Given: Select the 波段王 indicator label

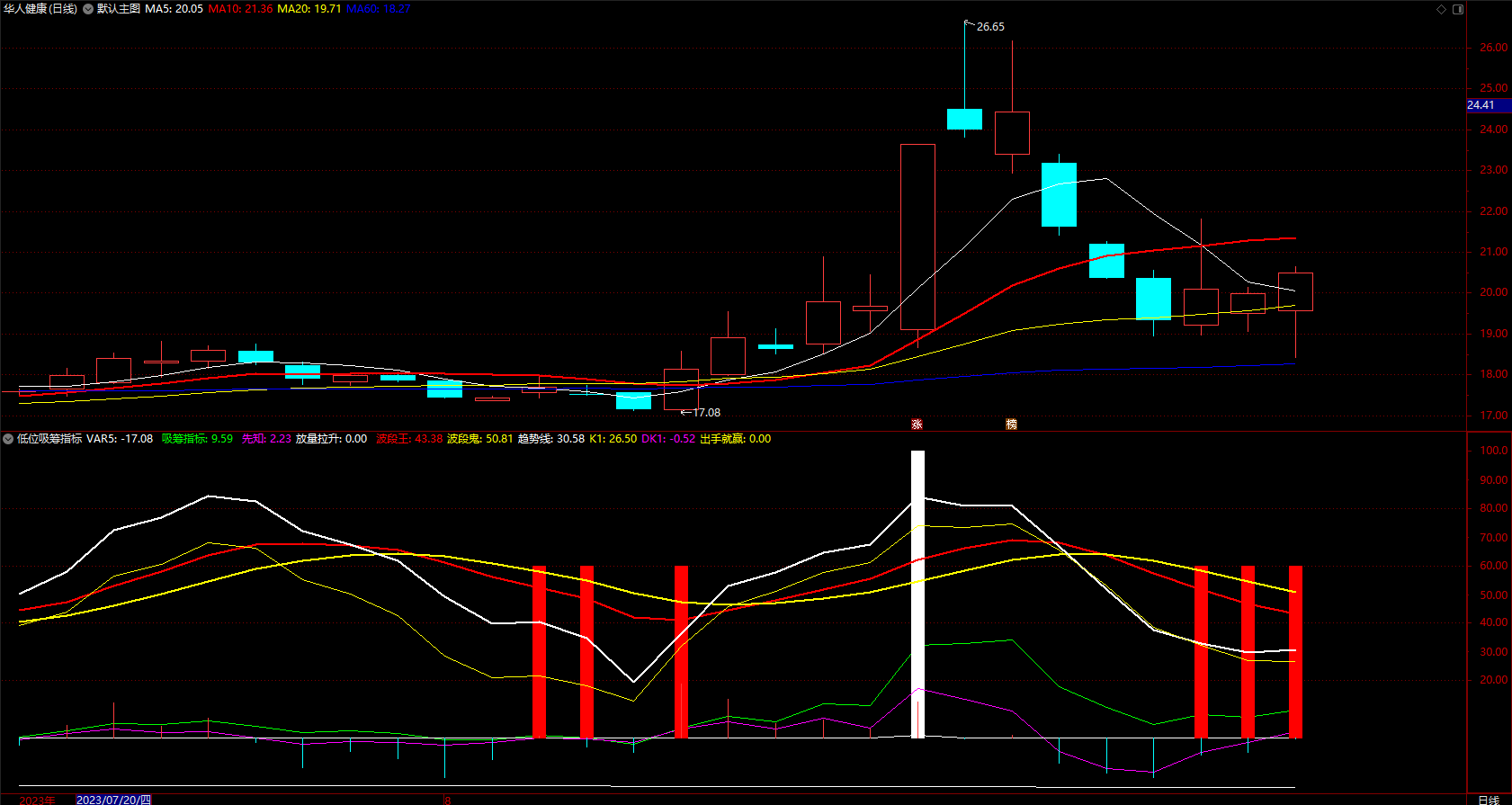Looking at the screenshot, I should [409, 439].
